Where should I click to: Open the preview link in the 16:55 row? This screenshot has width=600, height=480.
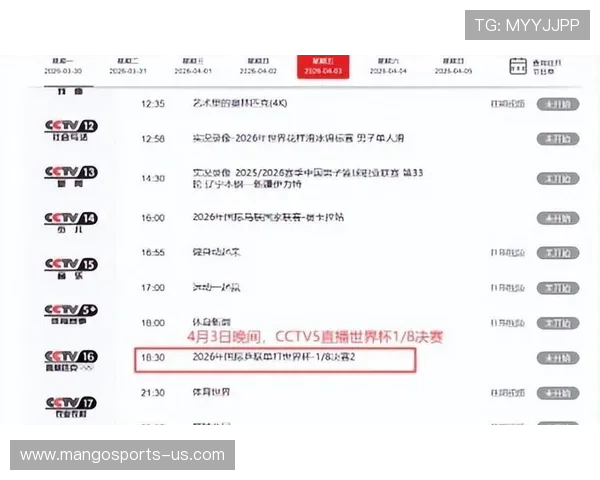click(507, 253)
